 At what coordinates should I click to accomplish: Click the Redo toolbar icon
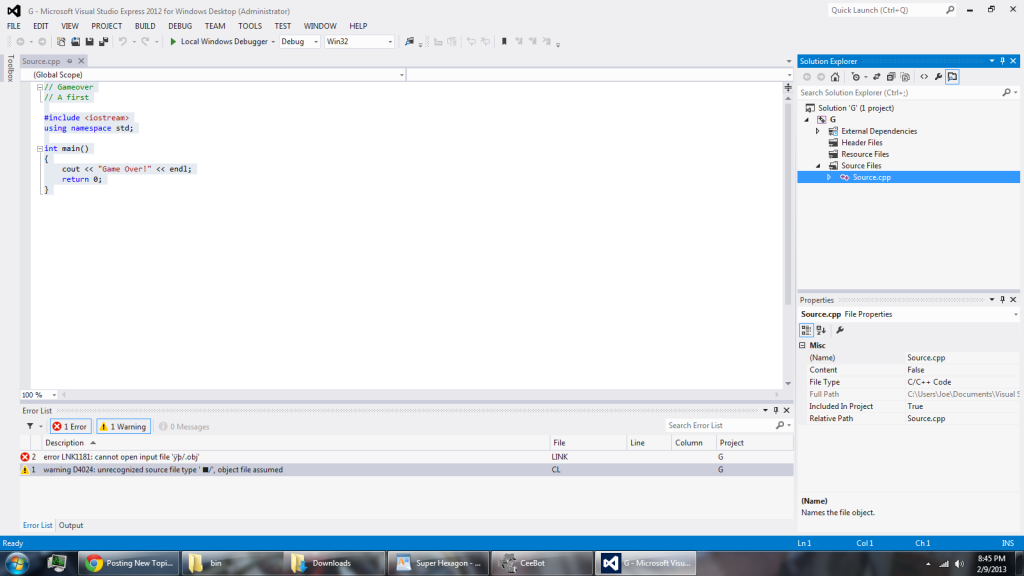145,41
